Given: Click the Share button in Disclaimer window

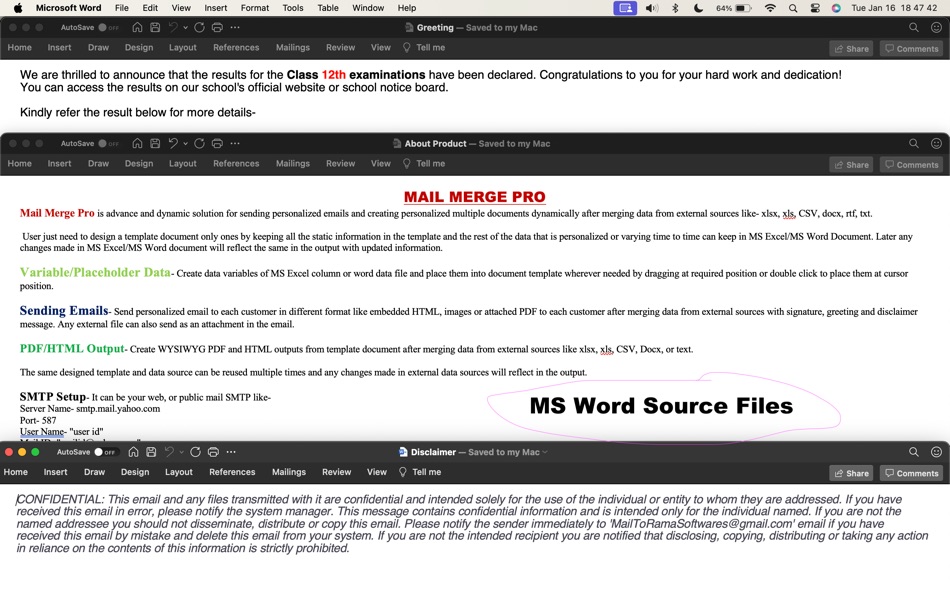Looking at the screenshot, I should [x=851, y=472].
